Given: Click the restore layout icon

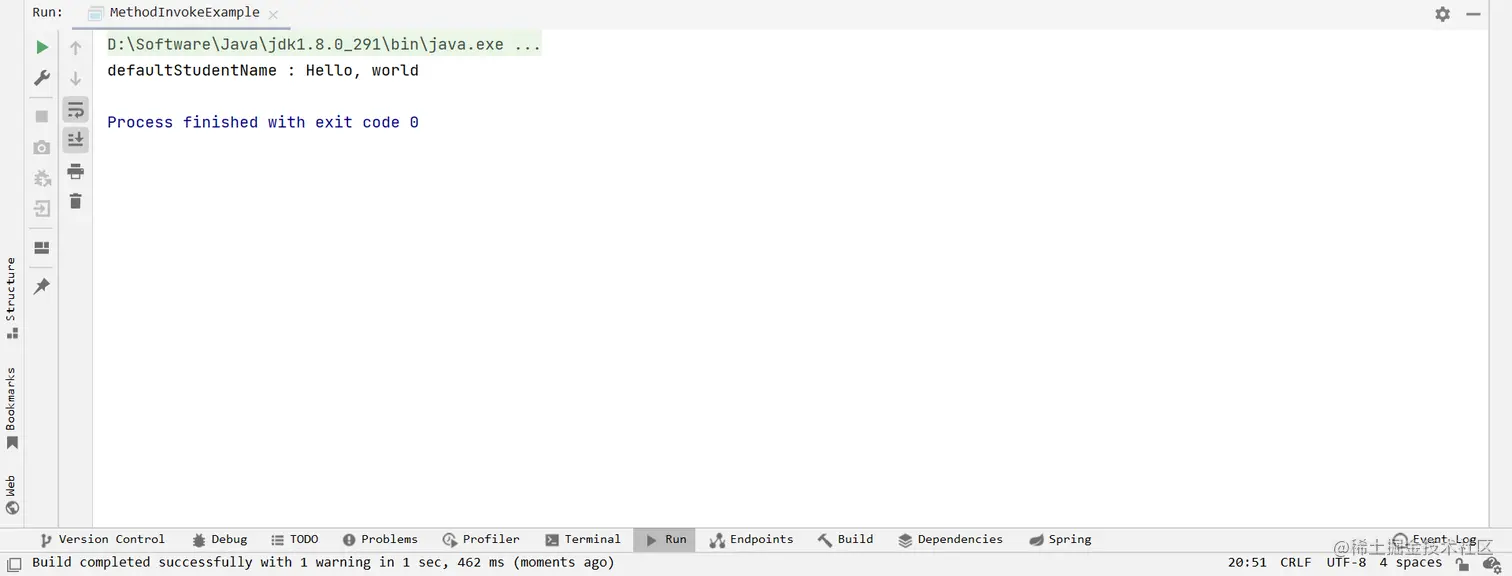Looking at the screenshot, I should 42,247.
